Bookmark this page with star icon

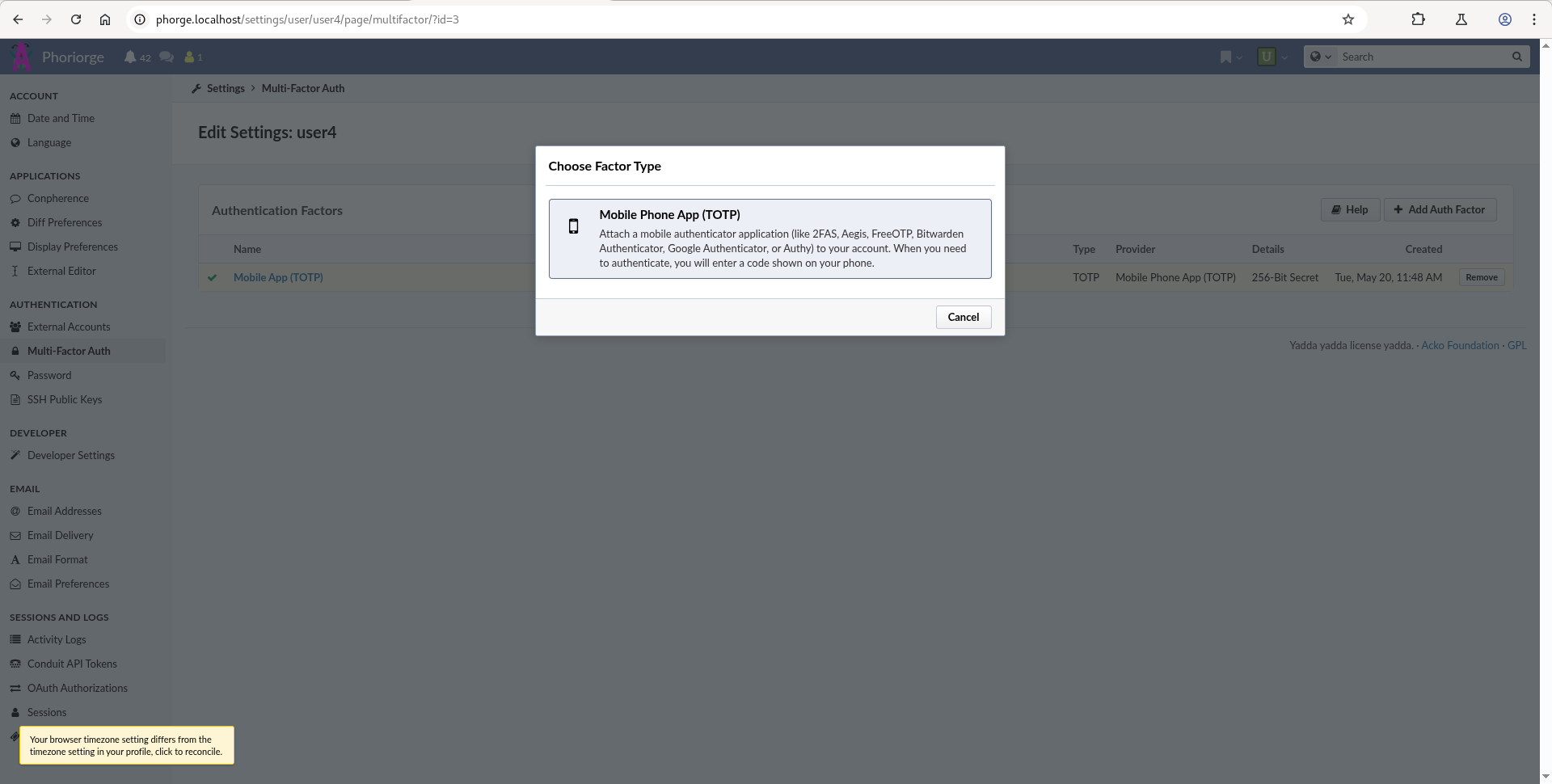1348,19
